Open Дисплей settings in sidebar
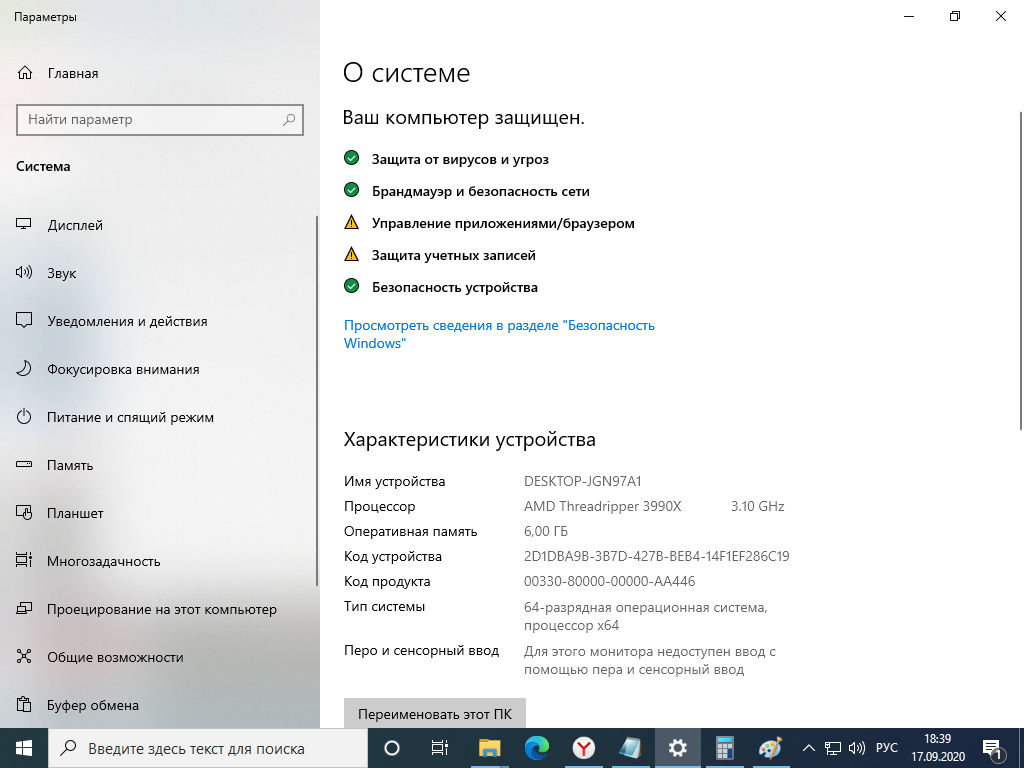The image size is (1024, 768). pos(75,225)
